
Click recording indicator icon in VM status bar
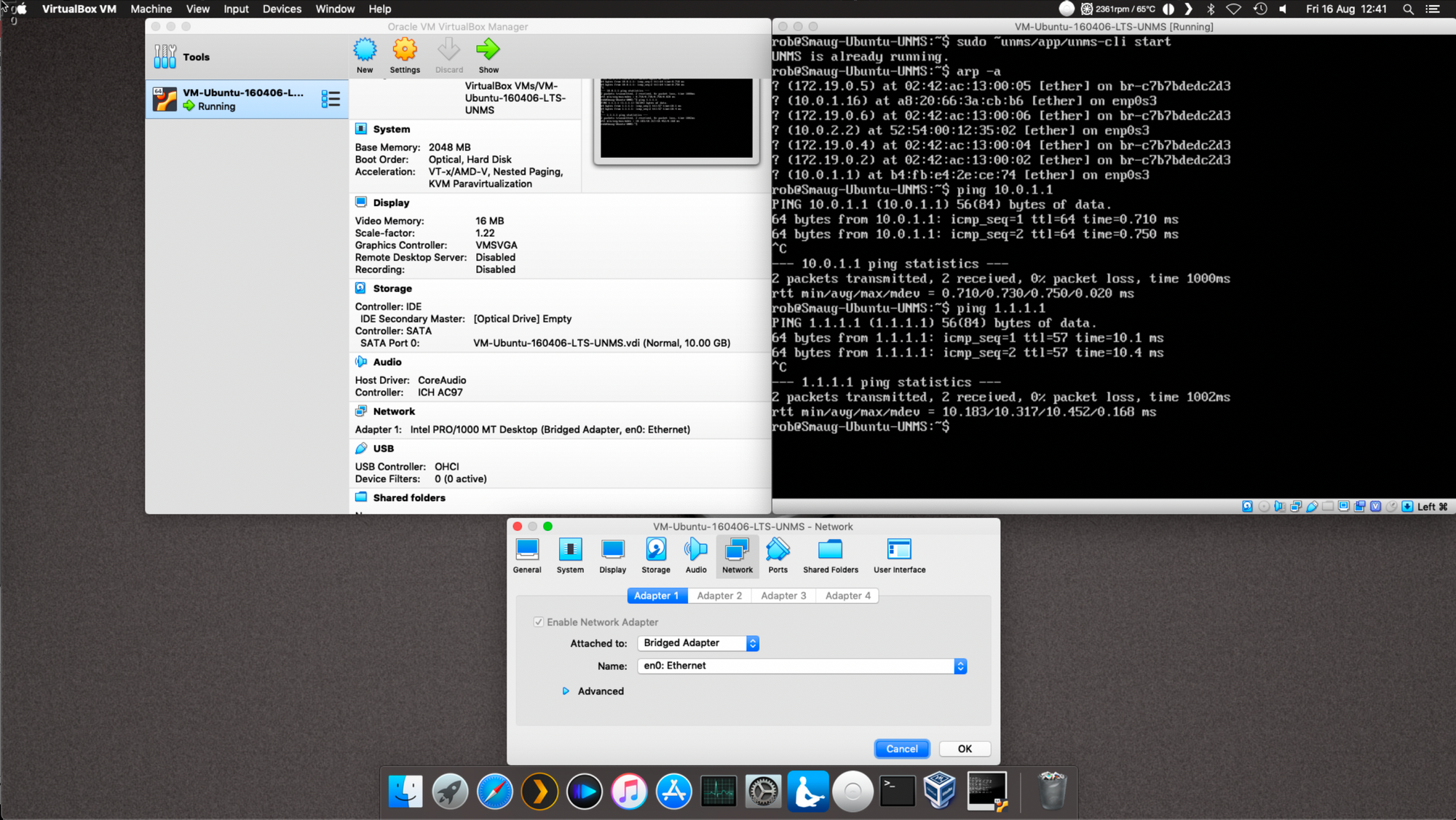[1359, 506]
